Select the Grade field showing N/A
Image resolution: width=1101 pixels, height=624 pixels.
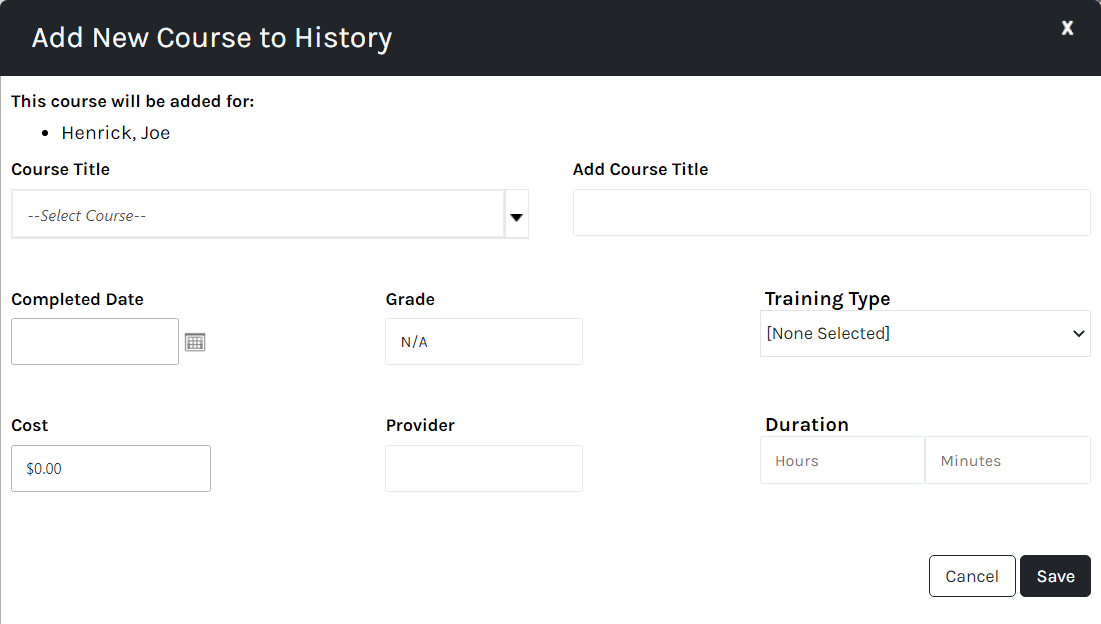pyautogui.click(x=483, y=342)
